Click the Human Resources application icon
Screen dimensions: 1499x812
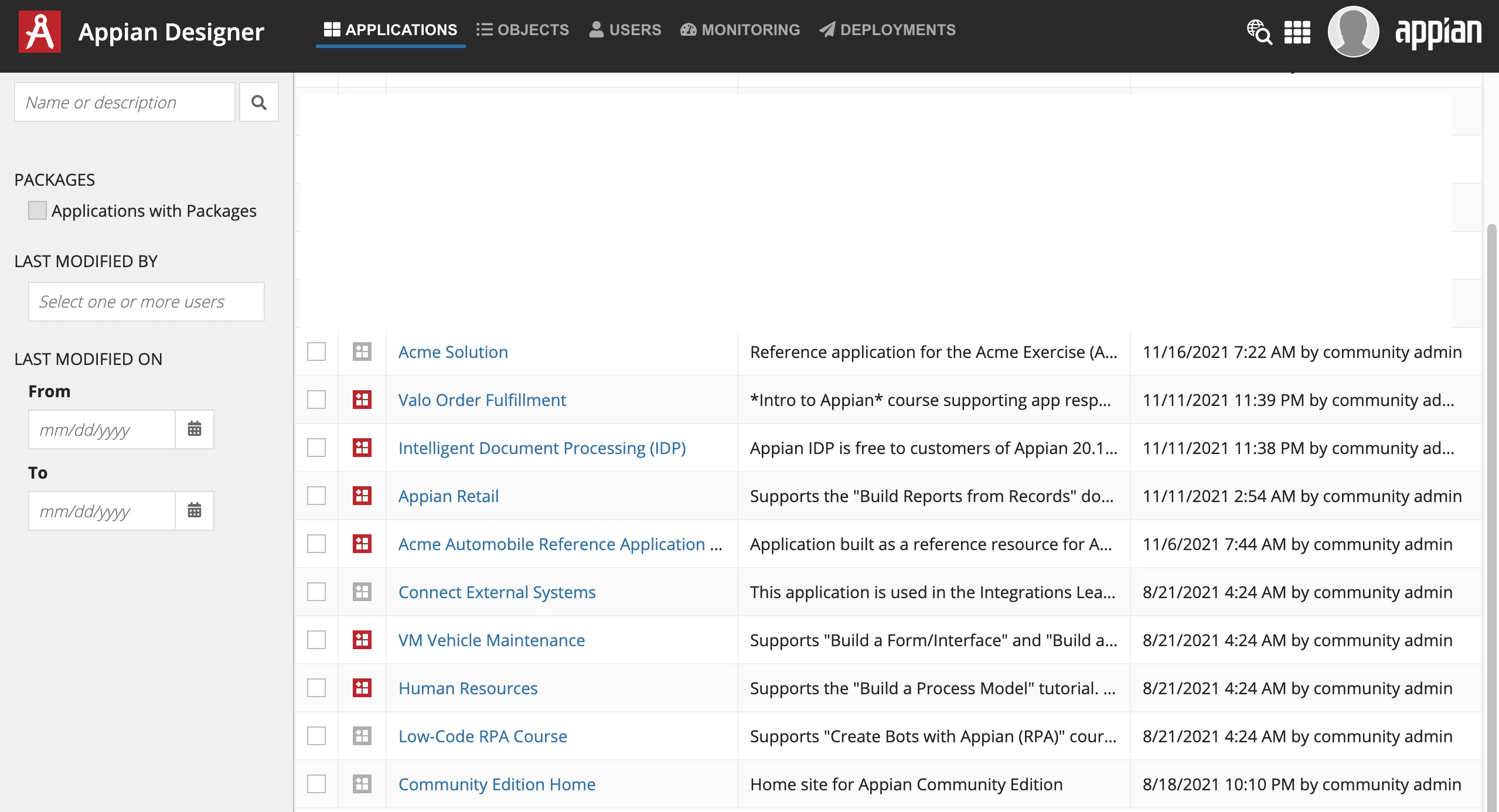click(362, 688)
